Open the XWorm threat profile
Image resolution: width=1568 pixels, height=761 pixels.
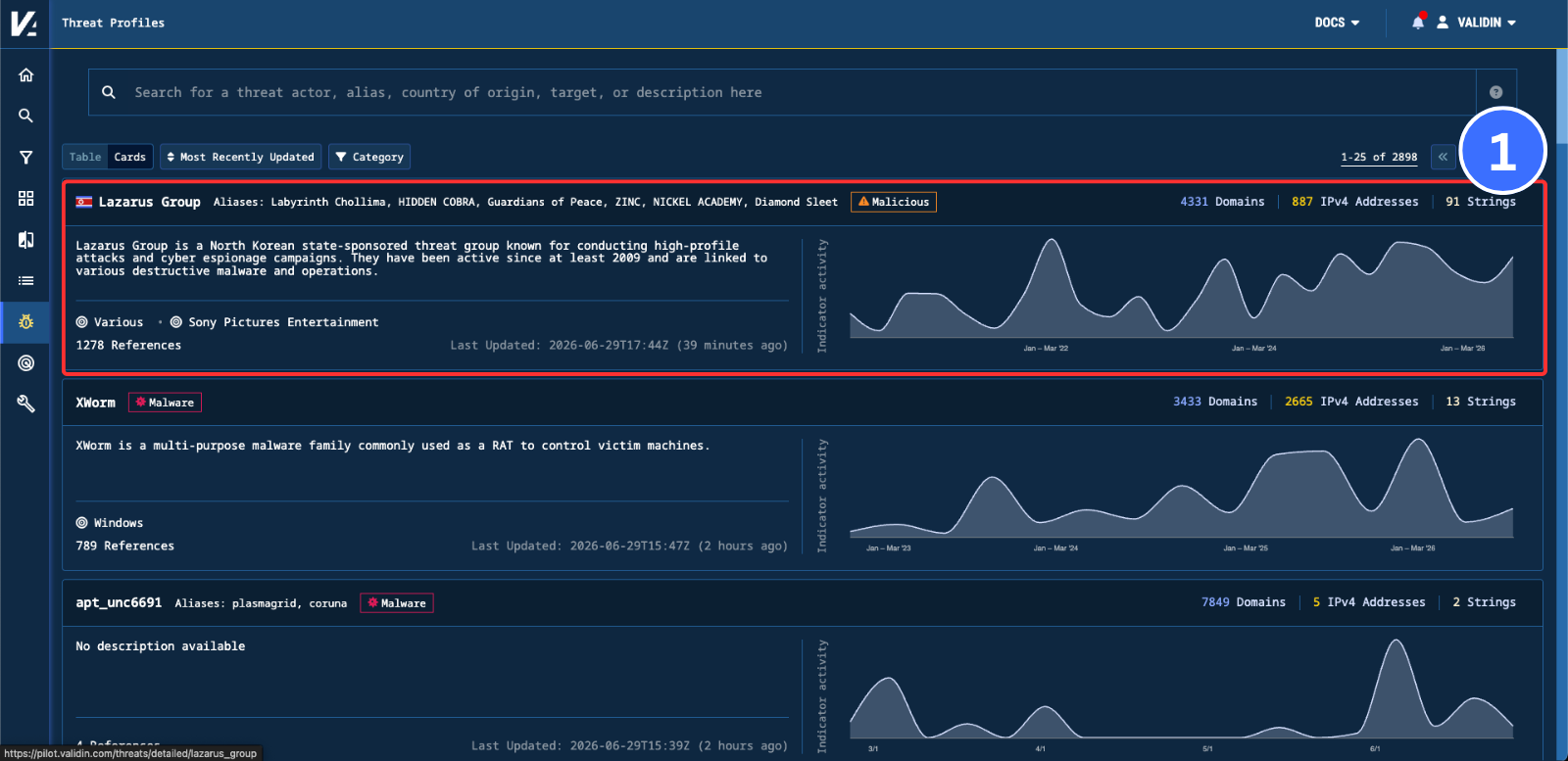[95, 403]
